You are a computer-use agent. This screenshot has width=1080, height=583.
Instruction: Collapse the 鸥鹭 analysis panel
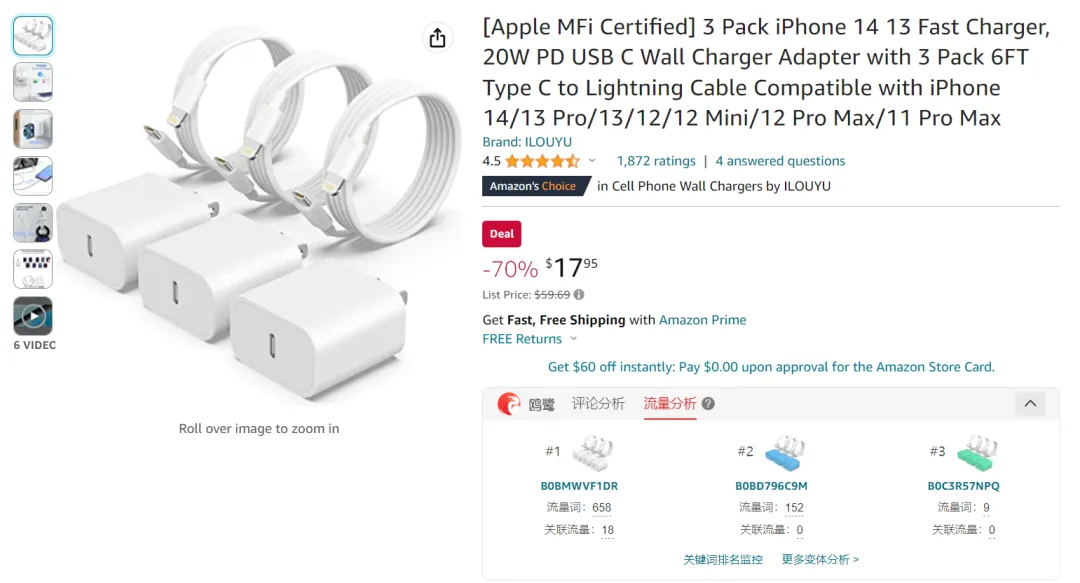point(1030,404)
